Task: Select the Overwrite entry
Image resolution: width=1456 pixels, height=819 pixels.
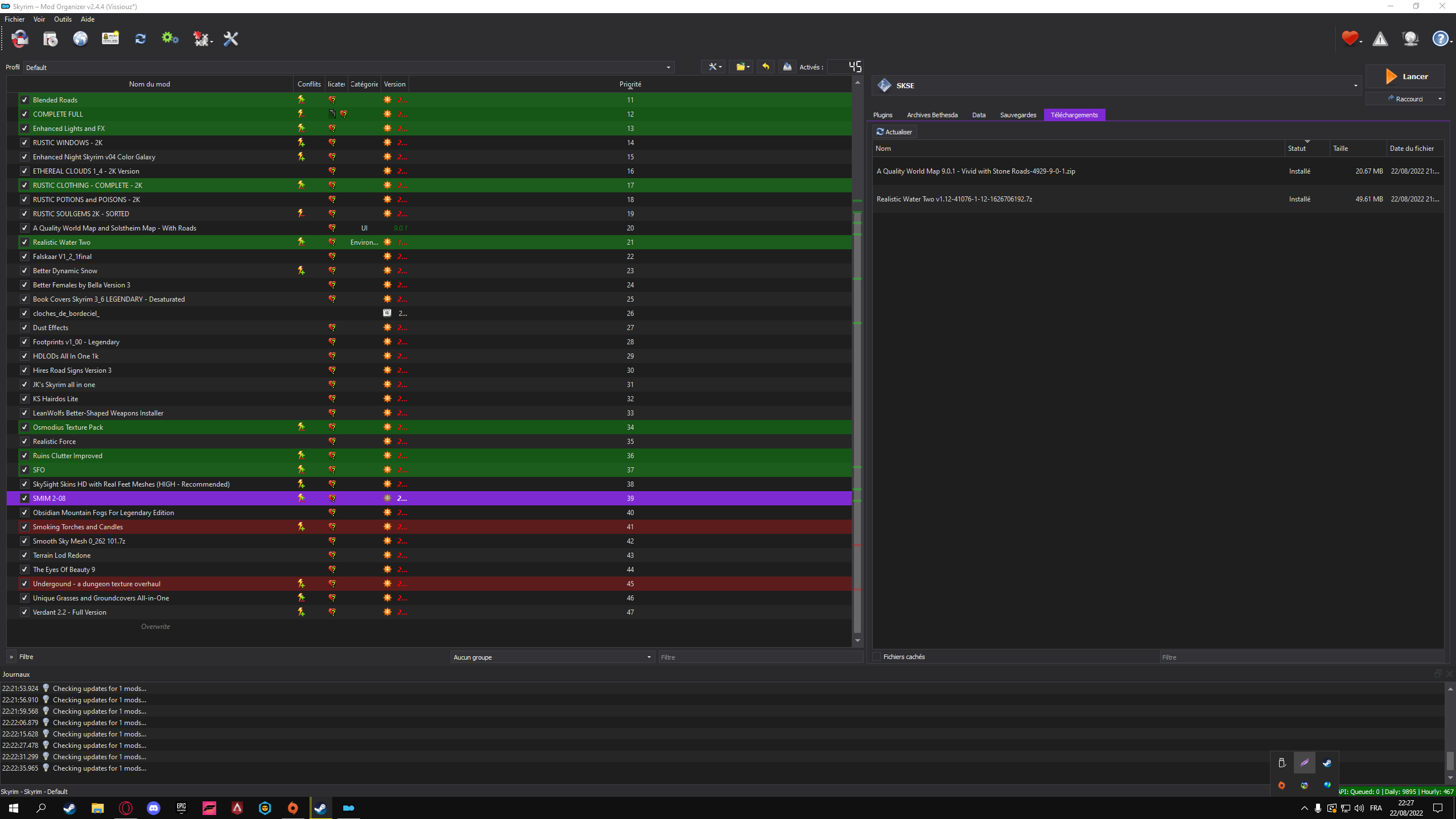Action: [155, 627]
